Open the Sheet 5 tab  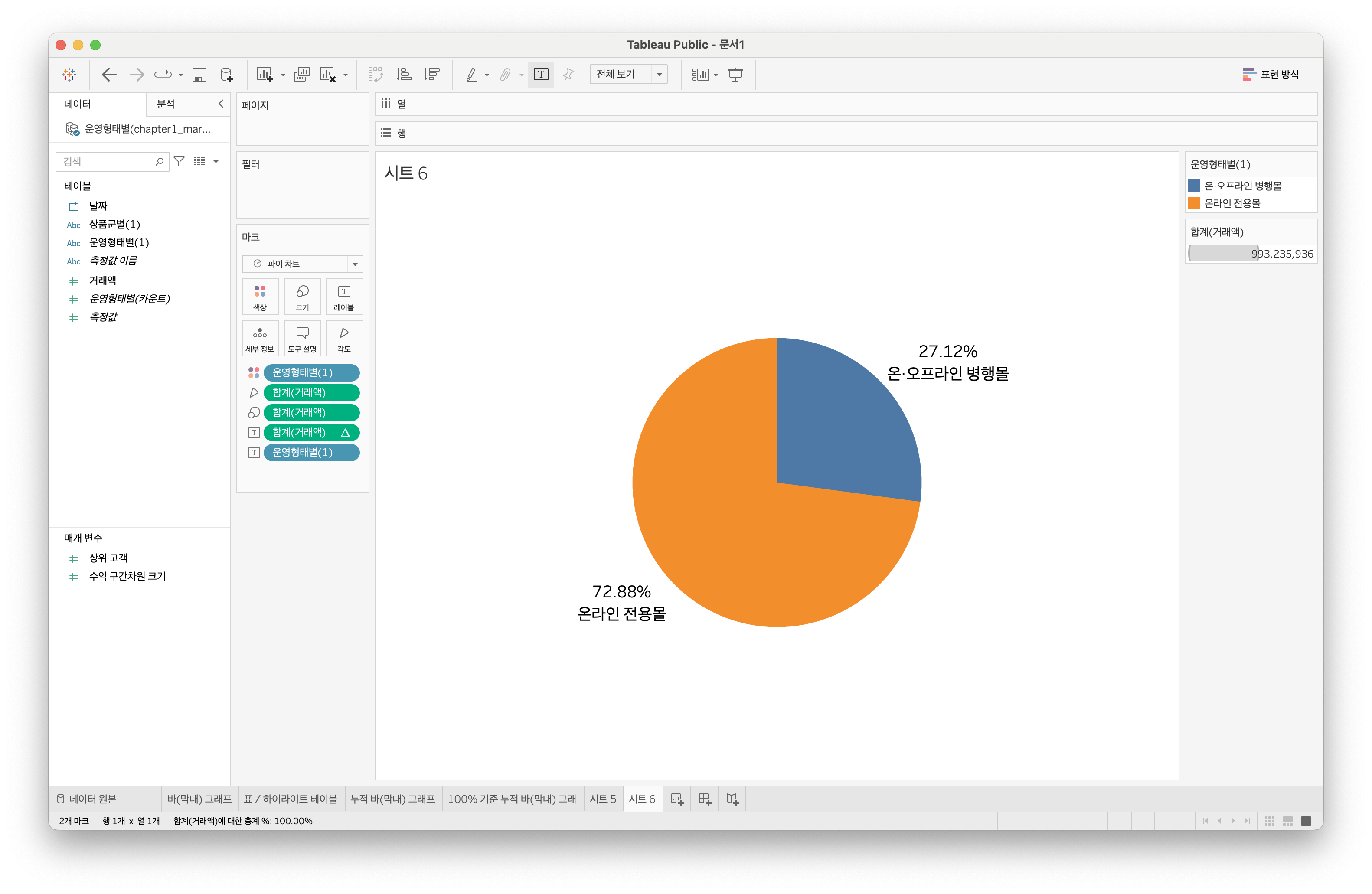pos(602,799)
